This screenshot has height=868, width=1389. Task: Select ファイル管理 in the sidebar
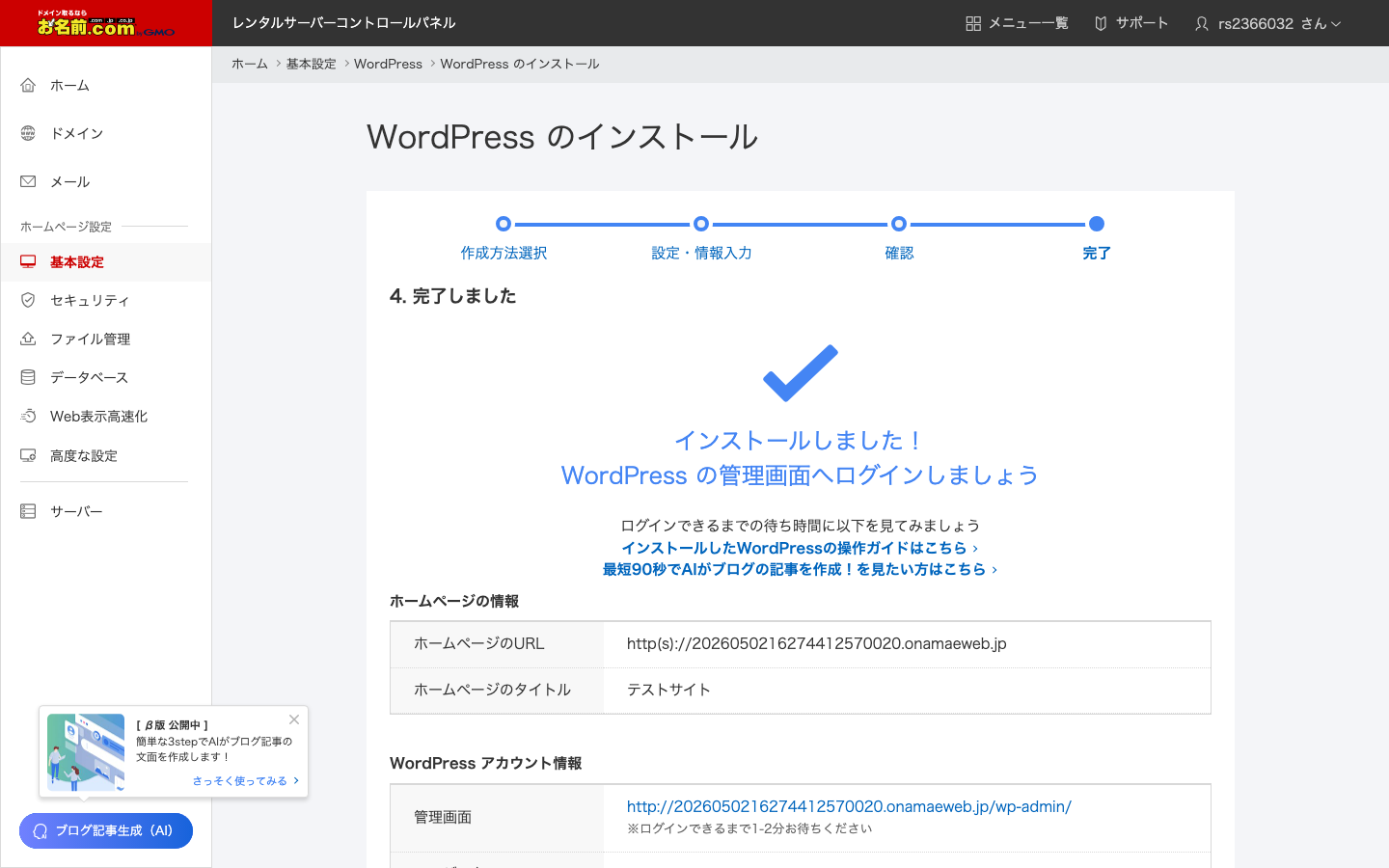(x=106, y=339)
